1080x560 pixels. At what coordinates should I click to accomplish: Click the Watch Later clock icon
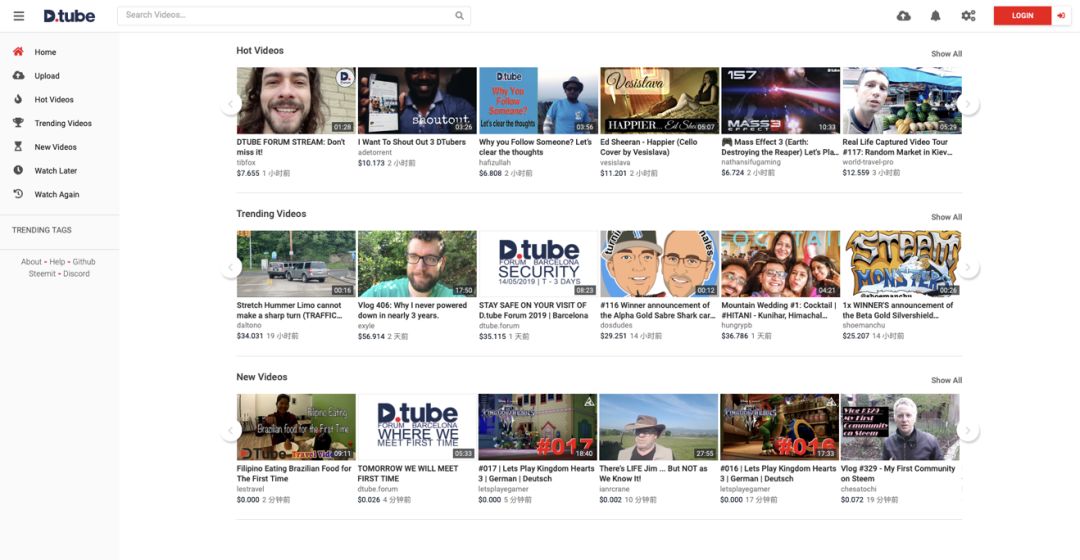tap(19, 170)
